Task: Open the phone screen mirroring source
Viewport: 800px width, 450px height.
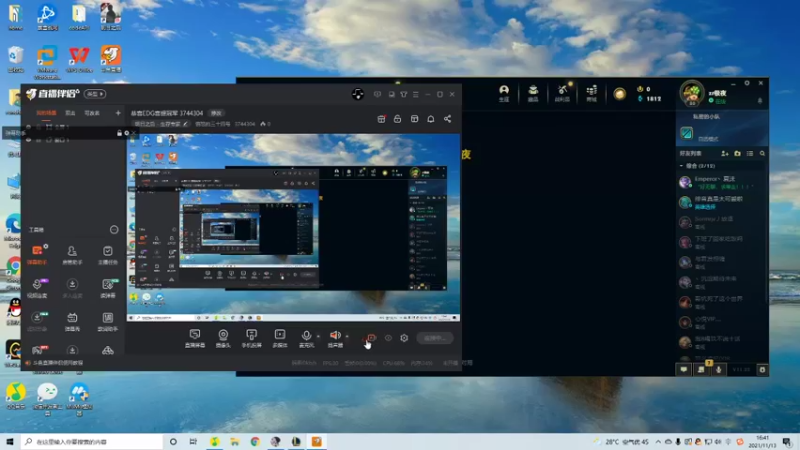Action: click(x=251, y=334)
